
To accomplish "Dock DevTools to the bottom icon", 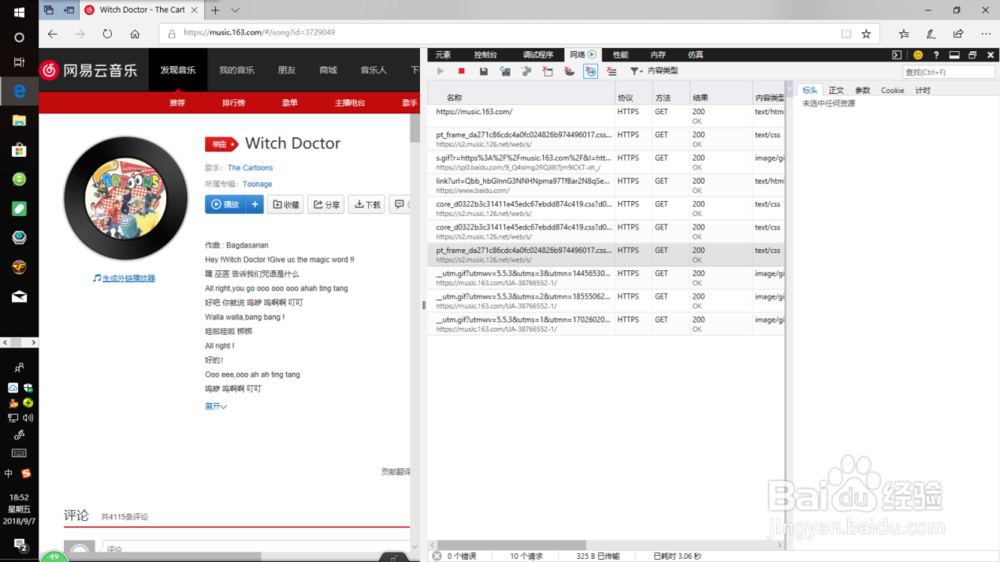I will [954, 55].
